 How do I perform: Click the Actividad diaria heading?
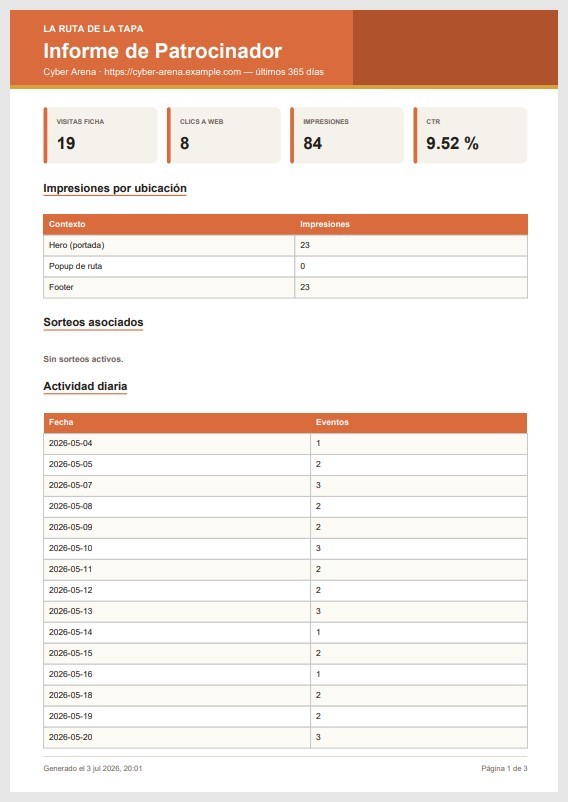pos(85,386)
